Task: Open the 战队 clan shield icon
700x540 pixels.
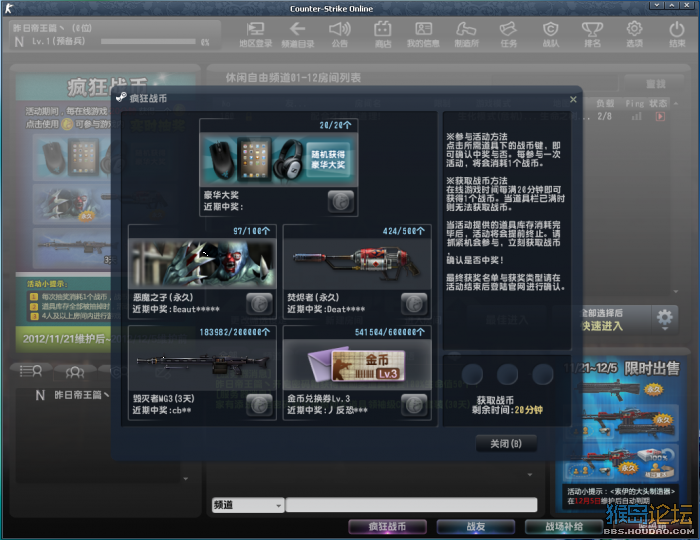Action: tap(550, 34)
